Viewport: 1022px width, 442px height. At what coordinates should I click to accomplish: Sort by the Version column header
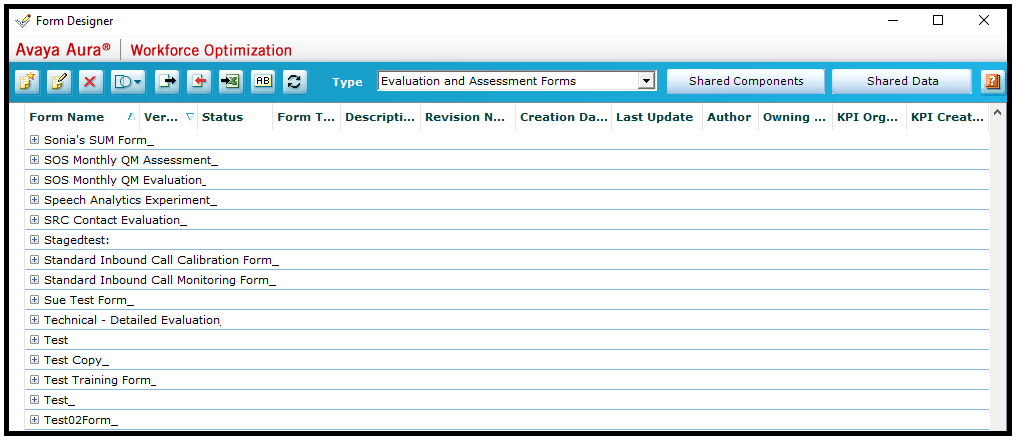(160, 117)
